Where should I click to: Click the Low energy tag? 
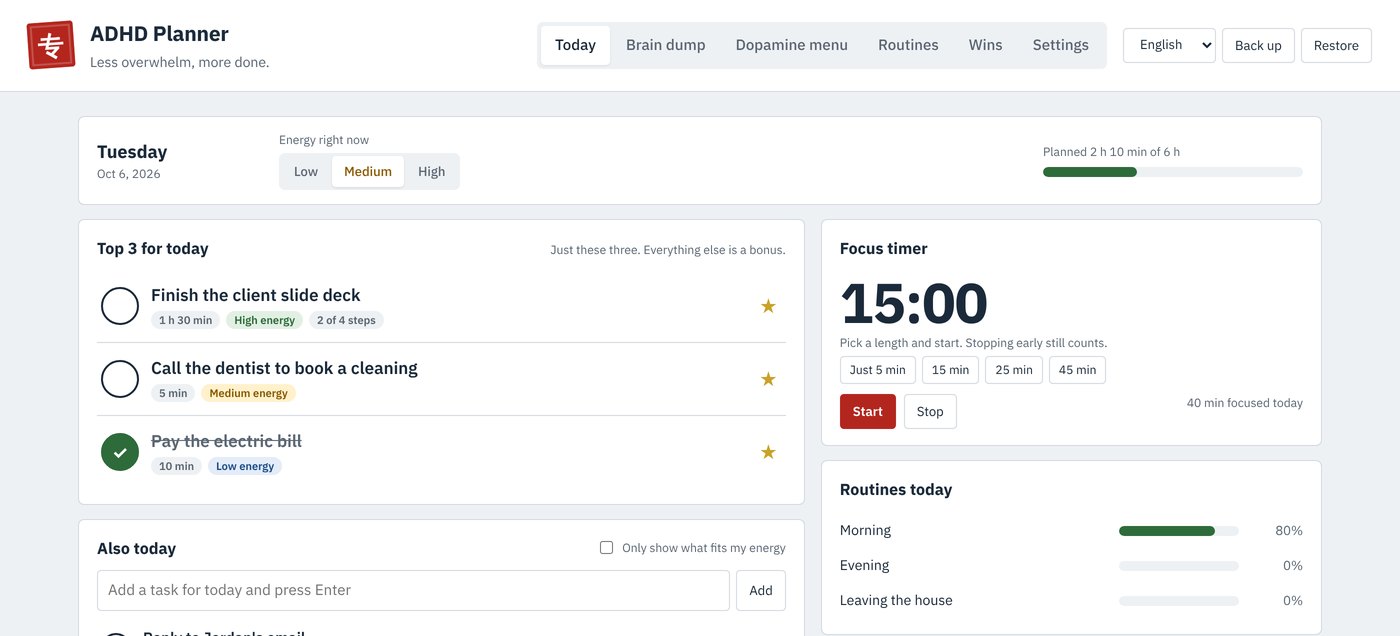pos(245,466)
